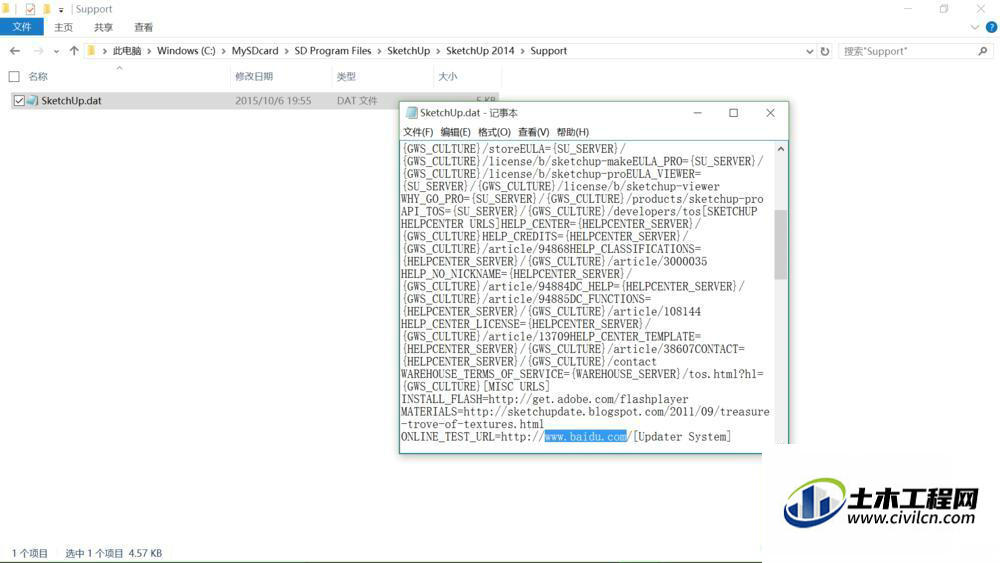Select the SketchUp.dat file icon

[x=33, y=101]
